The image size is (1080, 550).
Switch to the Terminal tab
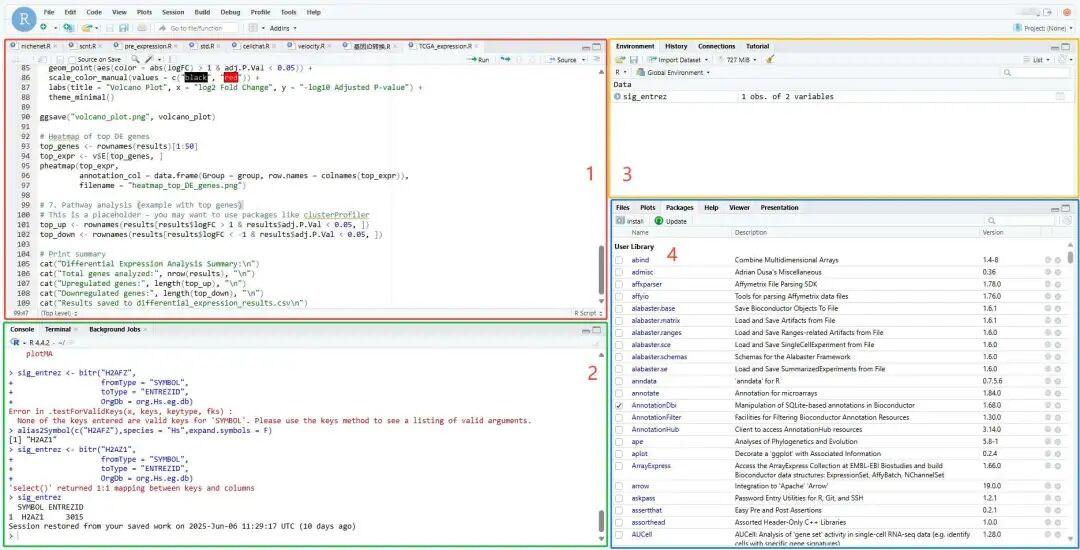[x=58, y=330]
